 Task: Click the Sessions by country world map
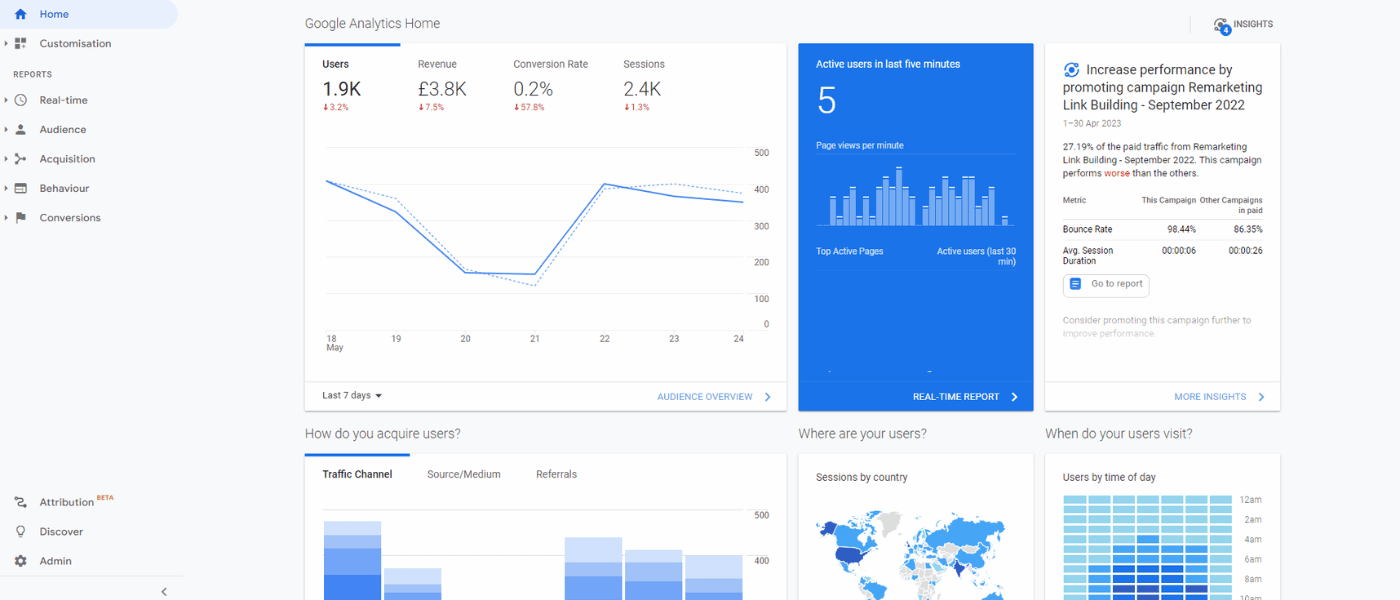[x=914, y=555]
